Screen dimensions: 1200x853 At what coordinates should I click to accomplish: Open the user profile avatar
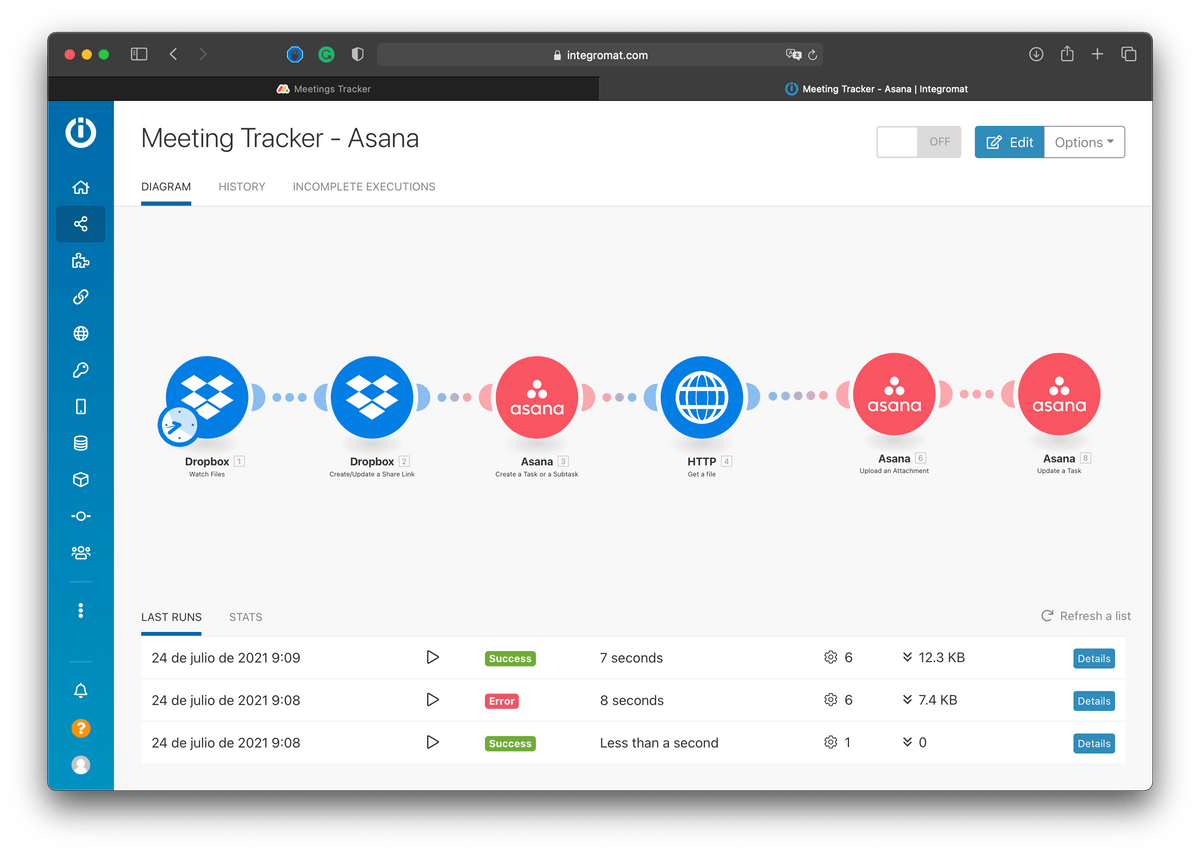pos(81,765)
